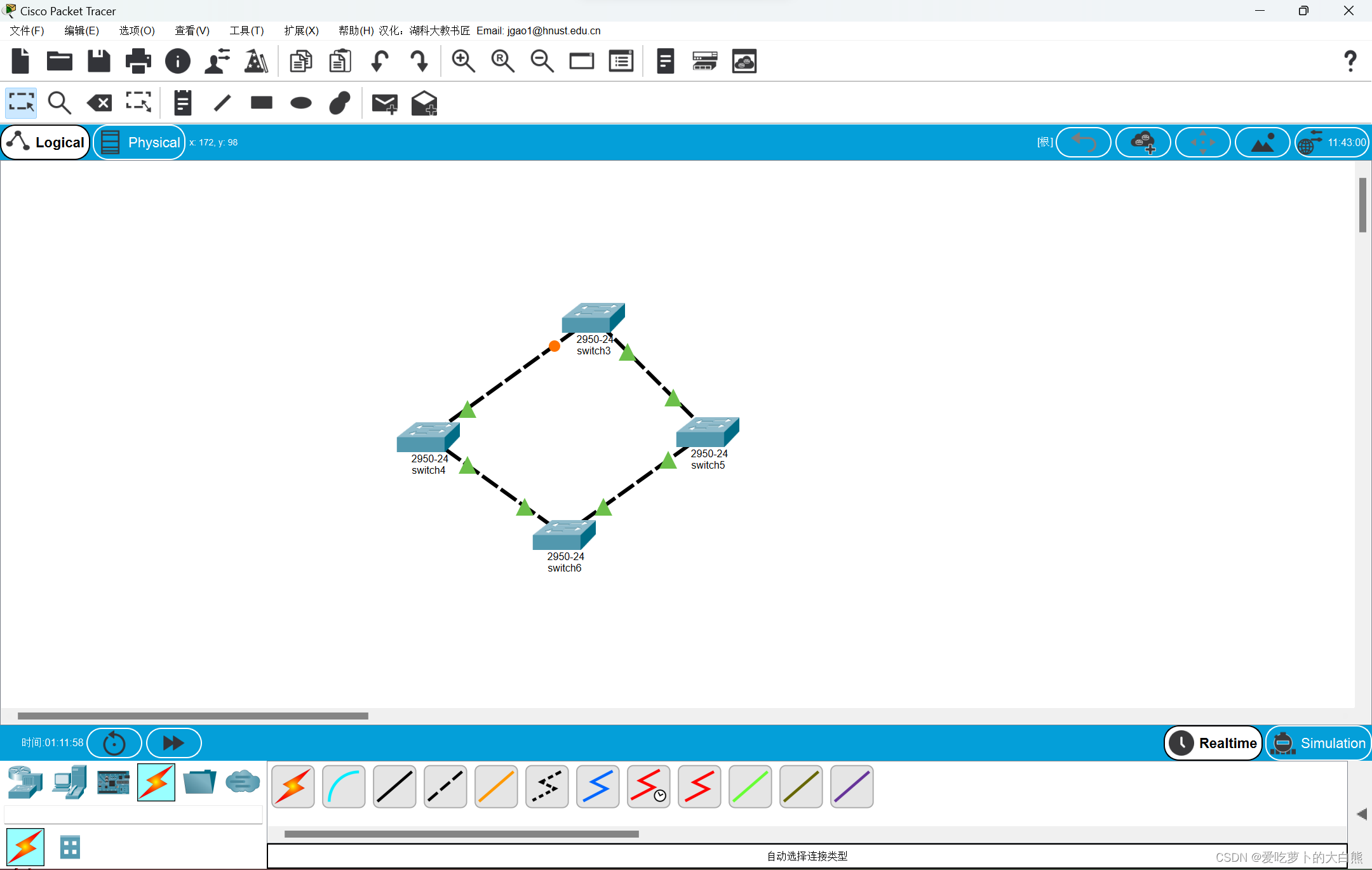Click the Simulation mode button
This screenshot has width=1372, height=870.
1320,742
